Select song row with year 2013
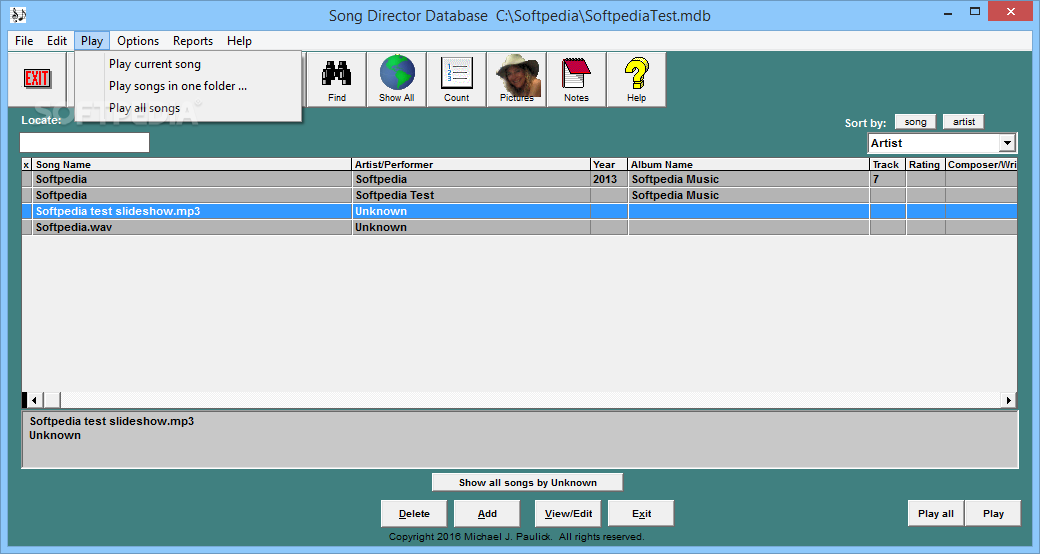 [519, 179]
